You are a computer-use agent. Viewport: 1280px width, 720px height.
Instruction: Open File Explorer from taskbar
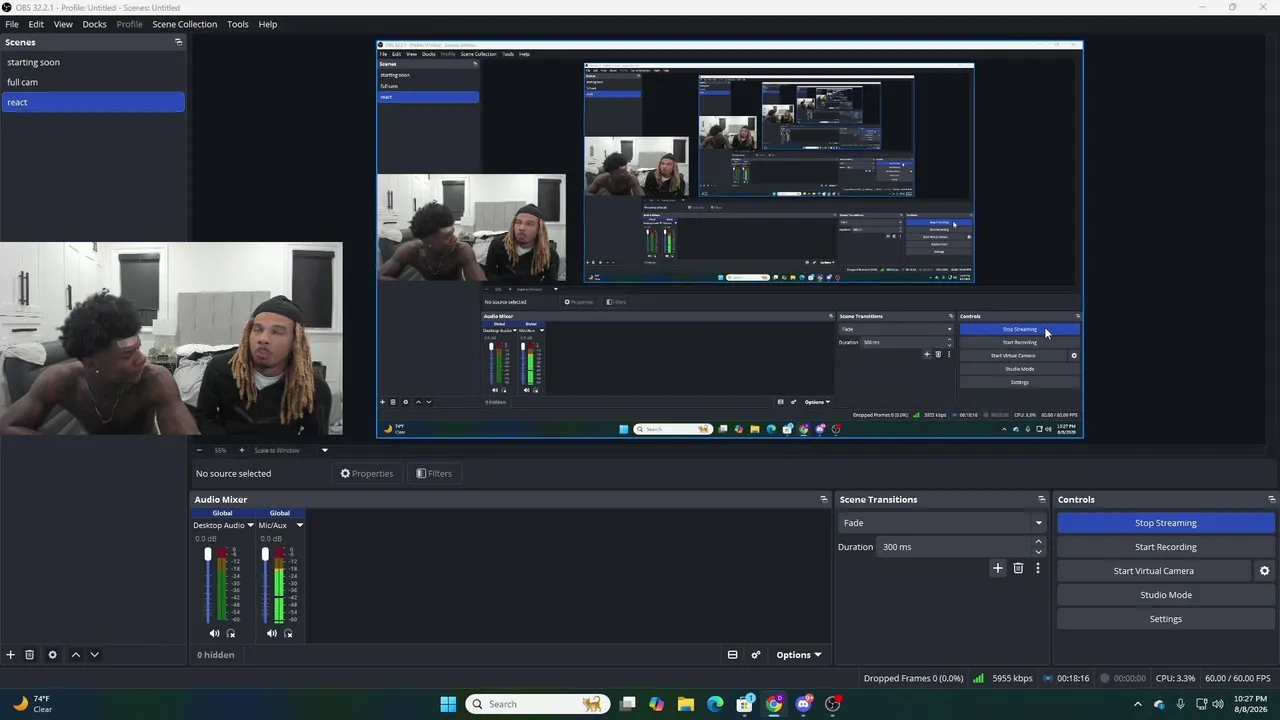click(x=685, y=704)
